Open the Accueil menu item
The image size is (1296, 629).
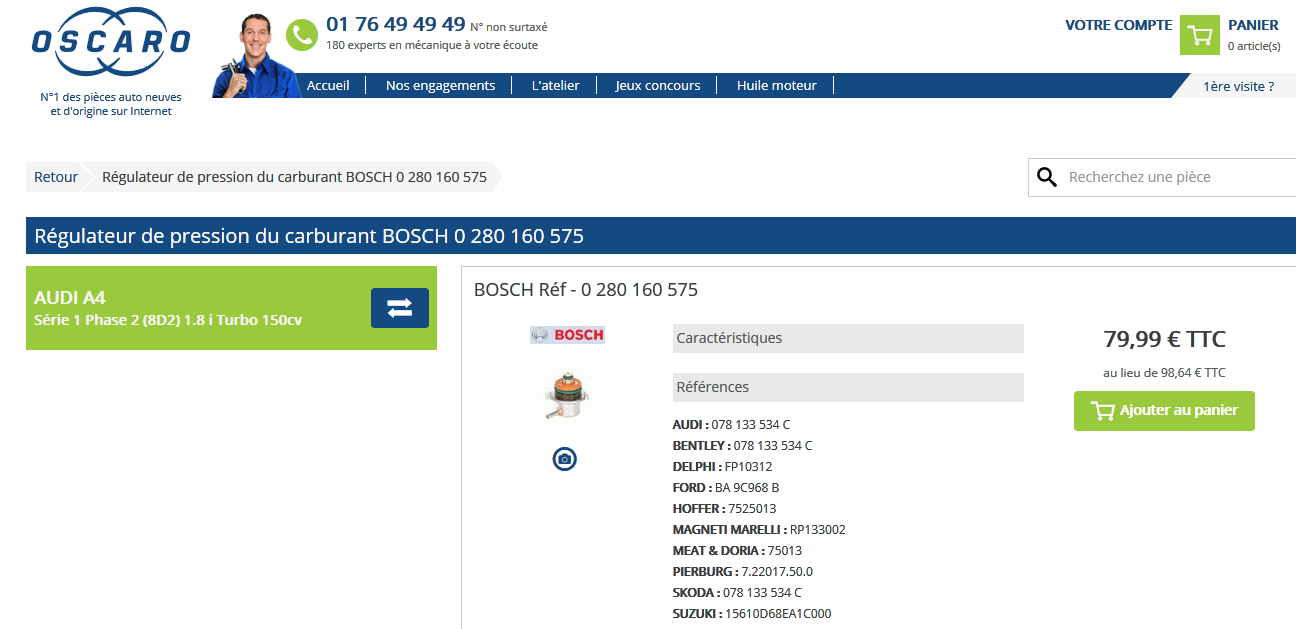[328, 86]
